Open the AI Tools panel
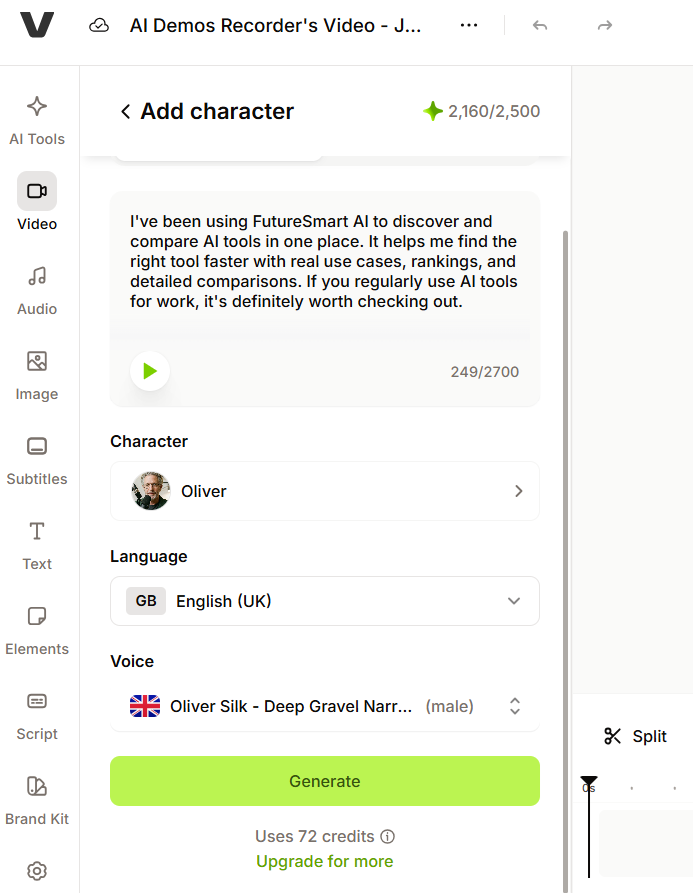 (37, 121)
